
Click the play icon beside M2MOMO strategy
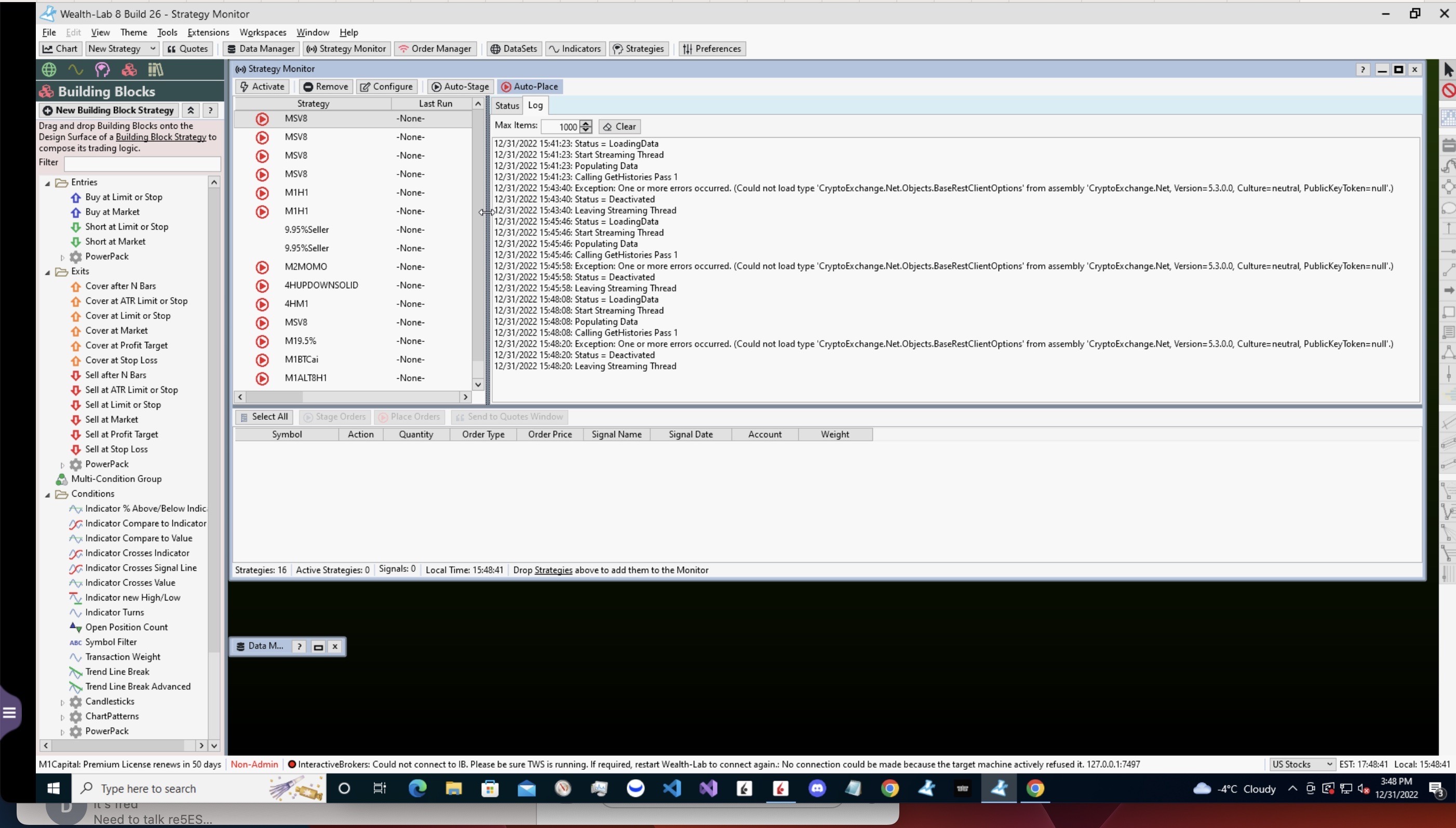(x=262, y=266)
